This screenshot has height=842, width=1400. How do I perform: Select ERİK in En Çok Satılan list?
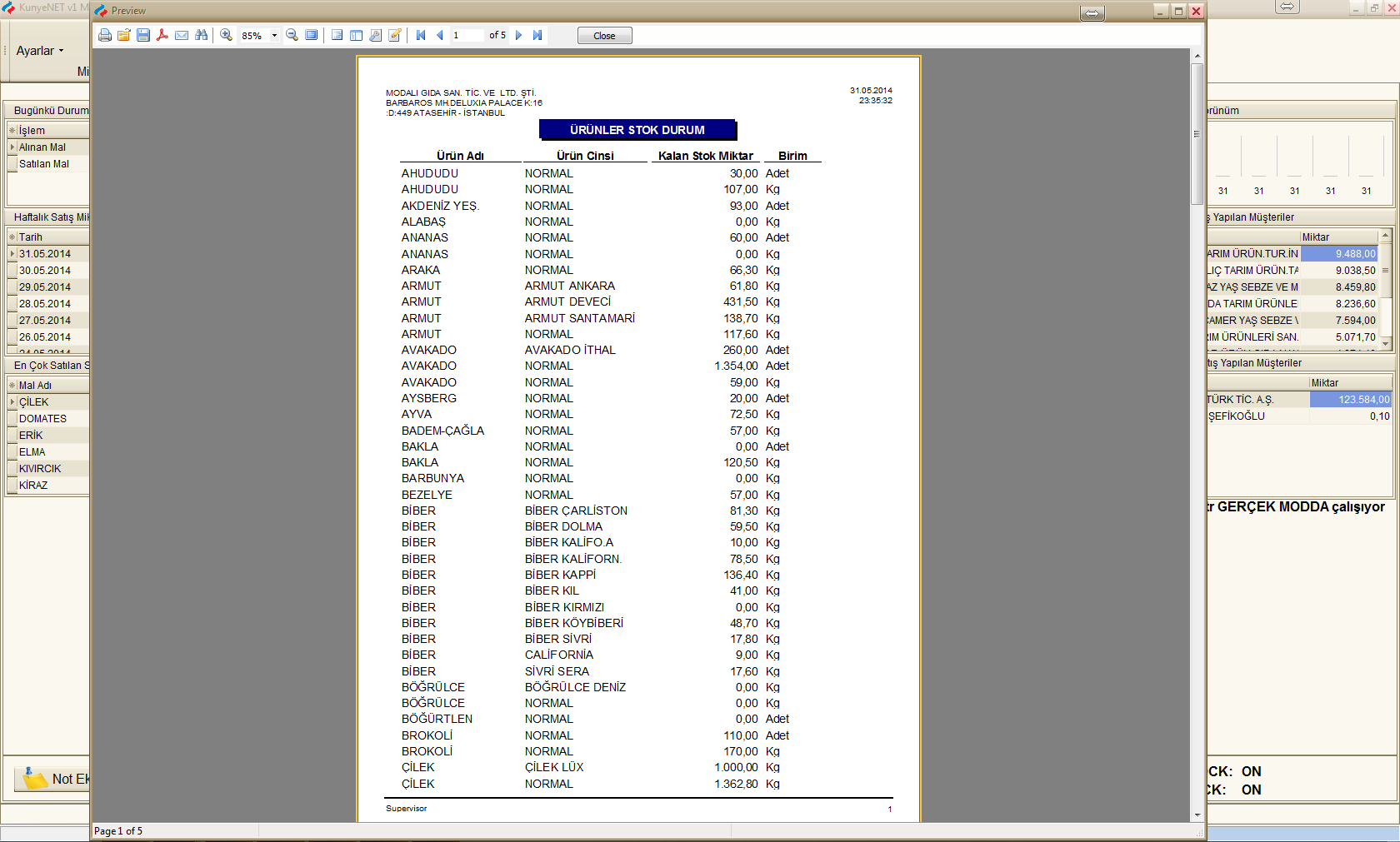(48, 436)
